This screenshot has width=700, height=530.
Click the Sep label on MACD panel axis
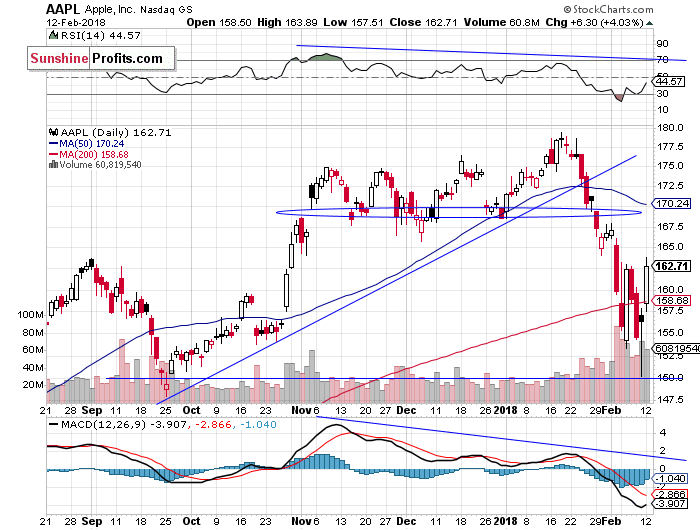92,521
